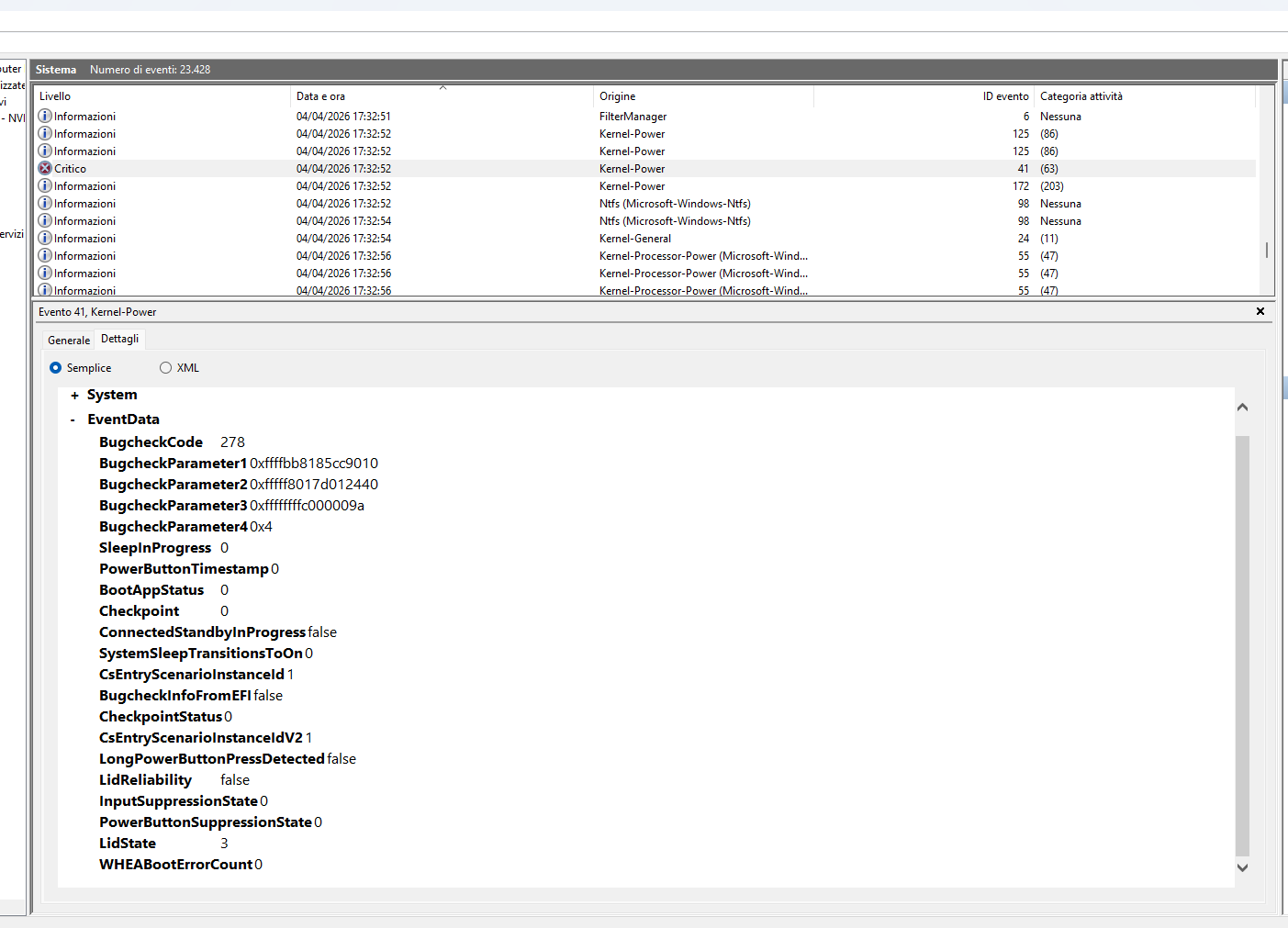Click event ID 6 cell
This screenshot has width=1288, height=928.
click(x=1026, y=117)
